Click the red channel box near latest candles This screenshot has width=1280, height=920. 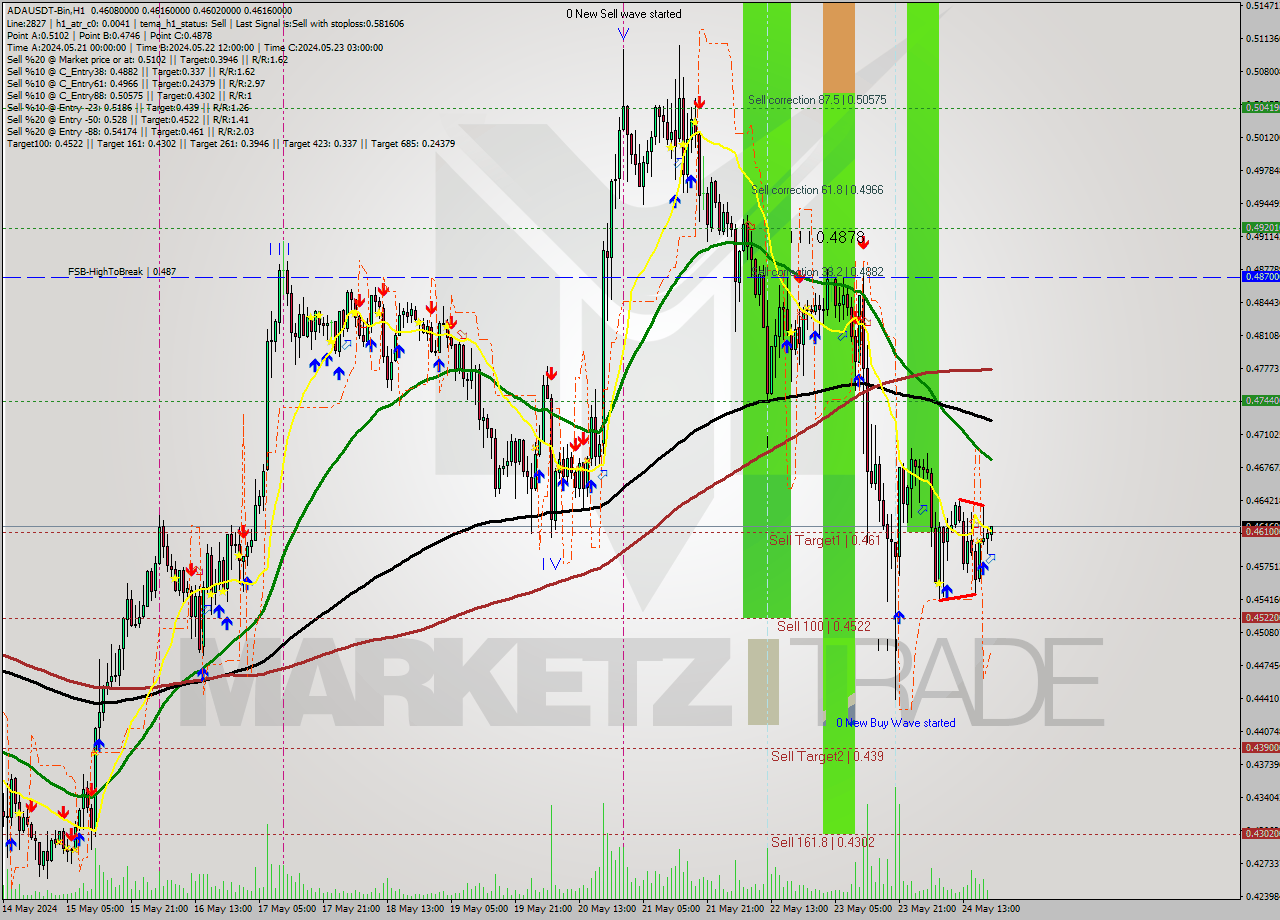[962, 550]
